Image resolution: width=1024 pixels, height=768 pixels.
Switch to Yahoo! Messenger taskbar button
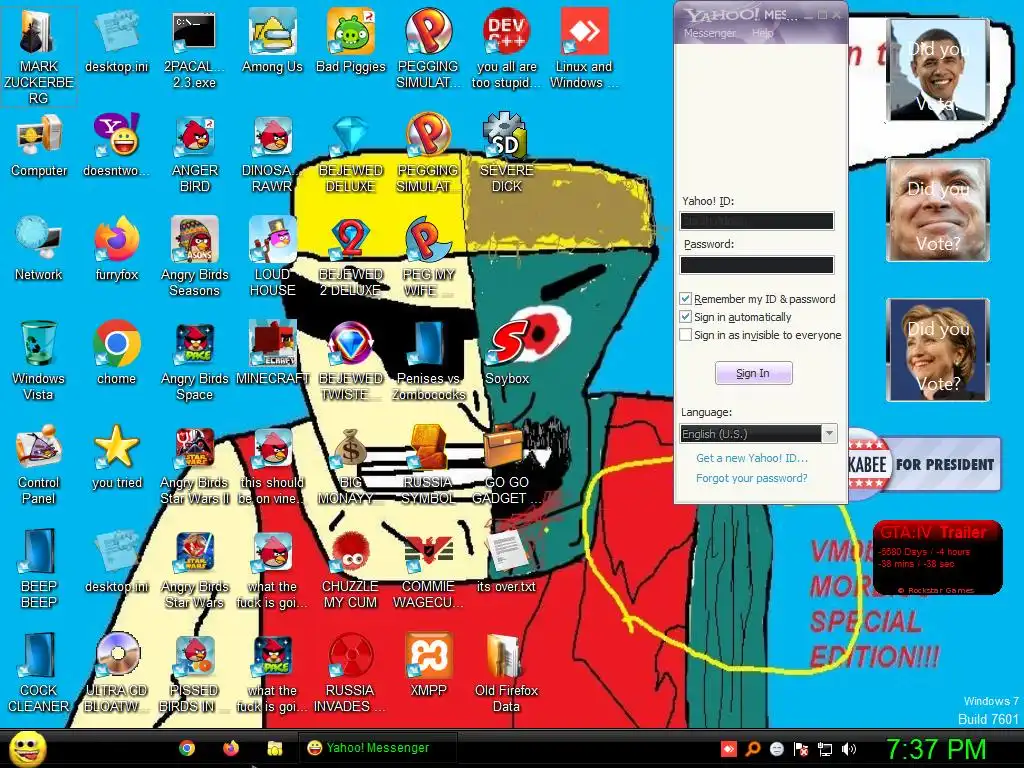point(377,748)
